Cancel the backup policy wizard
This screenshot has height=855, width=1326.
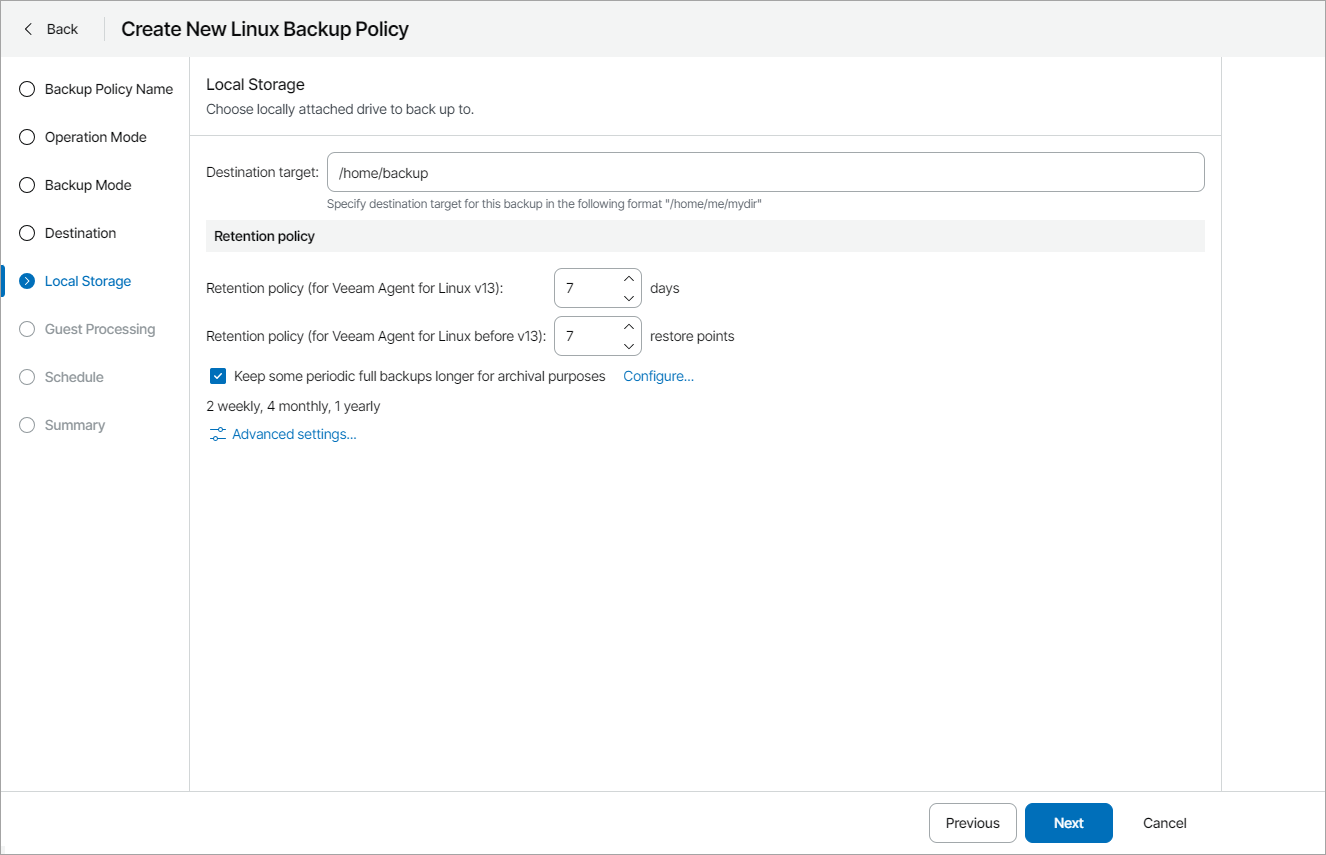click(1163, 822)
